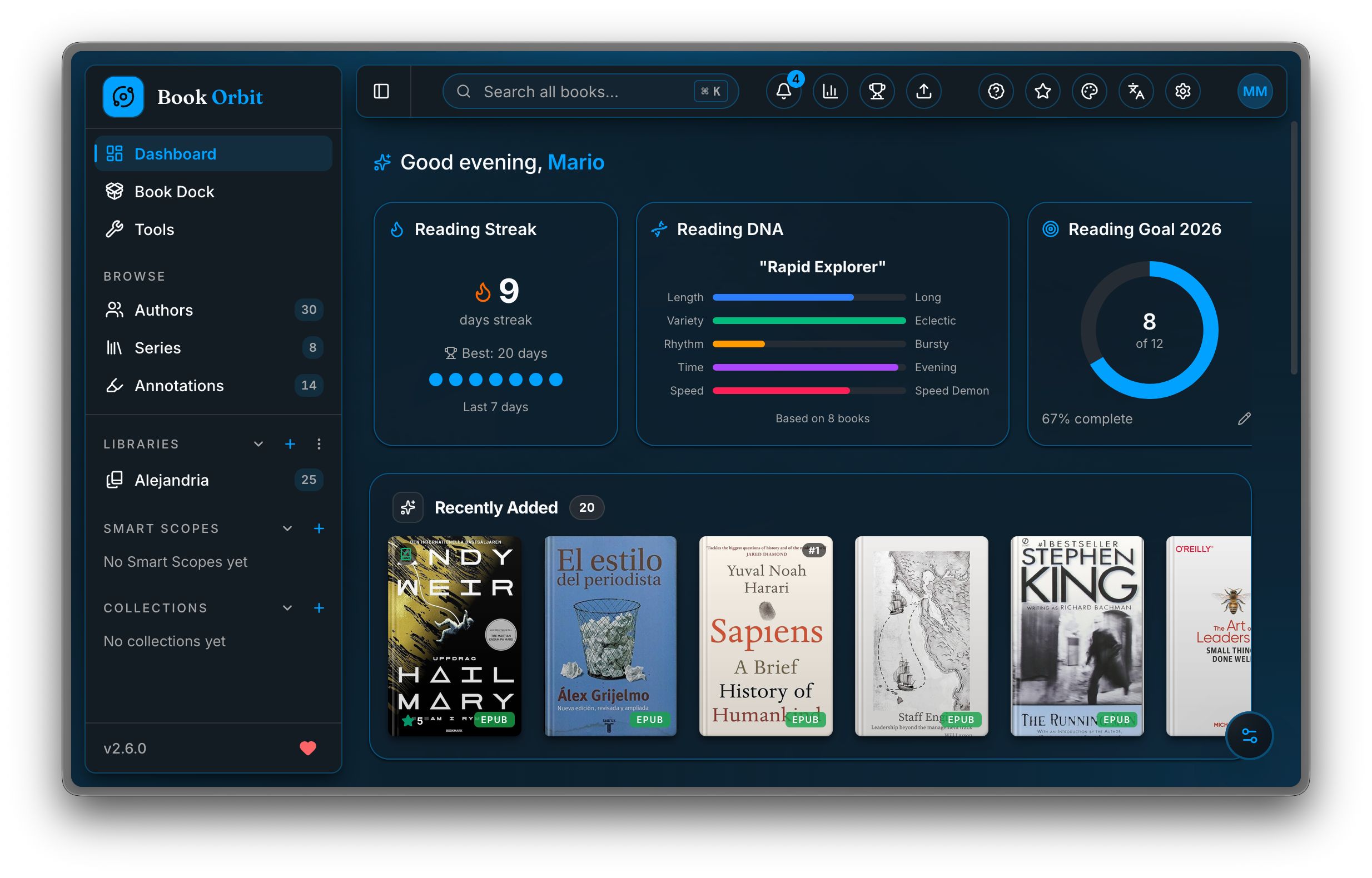Open the theme palette icon
1372x878 pixels.
click(x=1090, y=91)
